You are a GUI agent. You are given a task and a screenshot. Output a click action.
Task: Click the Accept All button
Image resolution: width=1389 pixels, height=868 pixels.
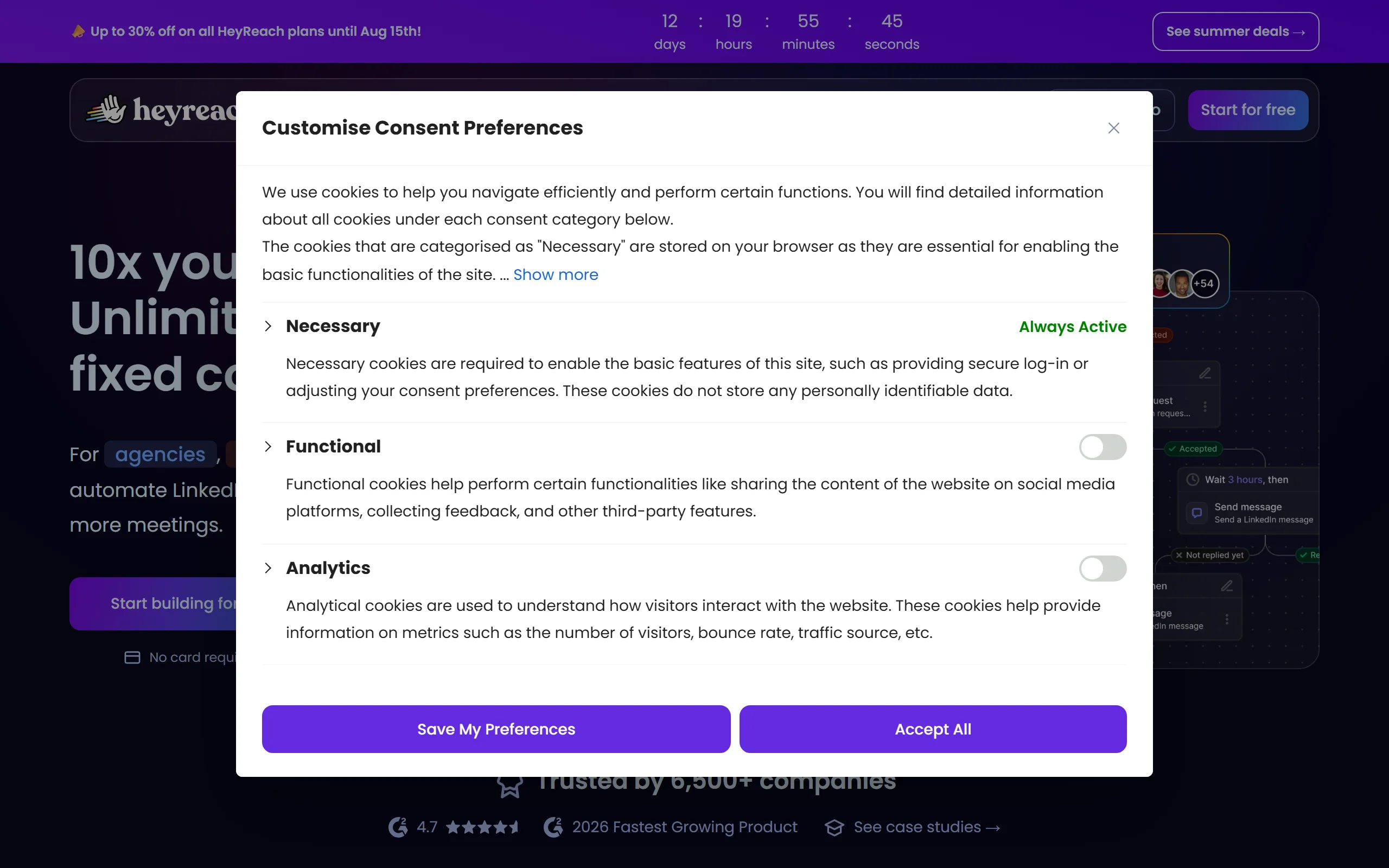(933, 729)
